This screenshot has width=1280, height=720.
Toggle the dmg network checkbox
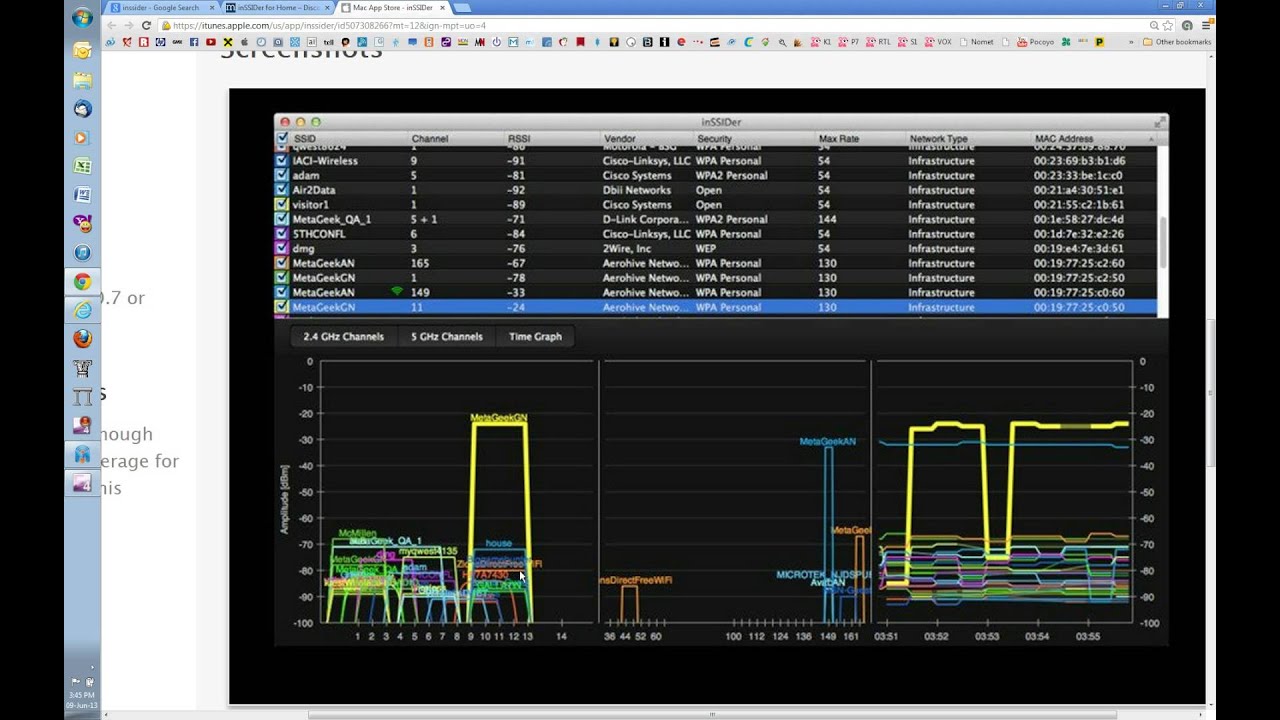[x=282, y=248]
